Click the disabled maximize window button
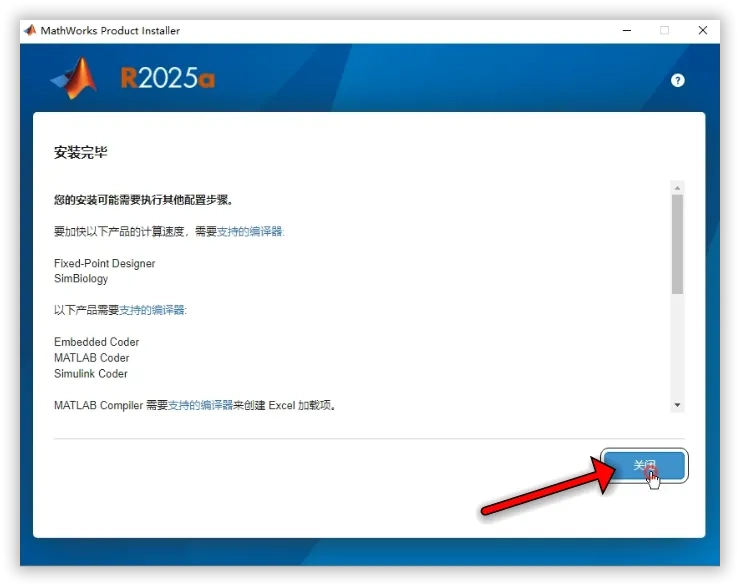This screenshot has height=587, width=740. [664, 31]
